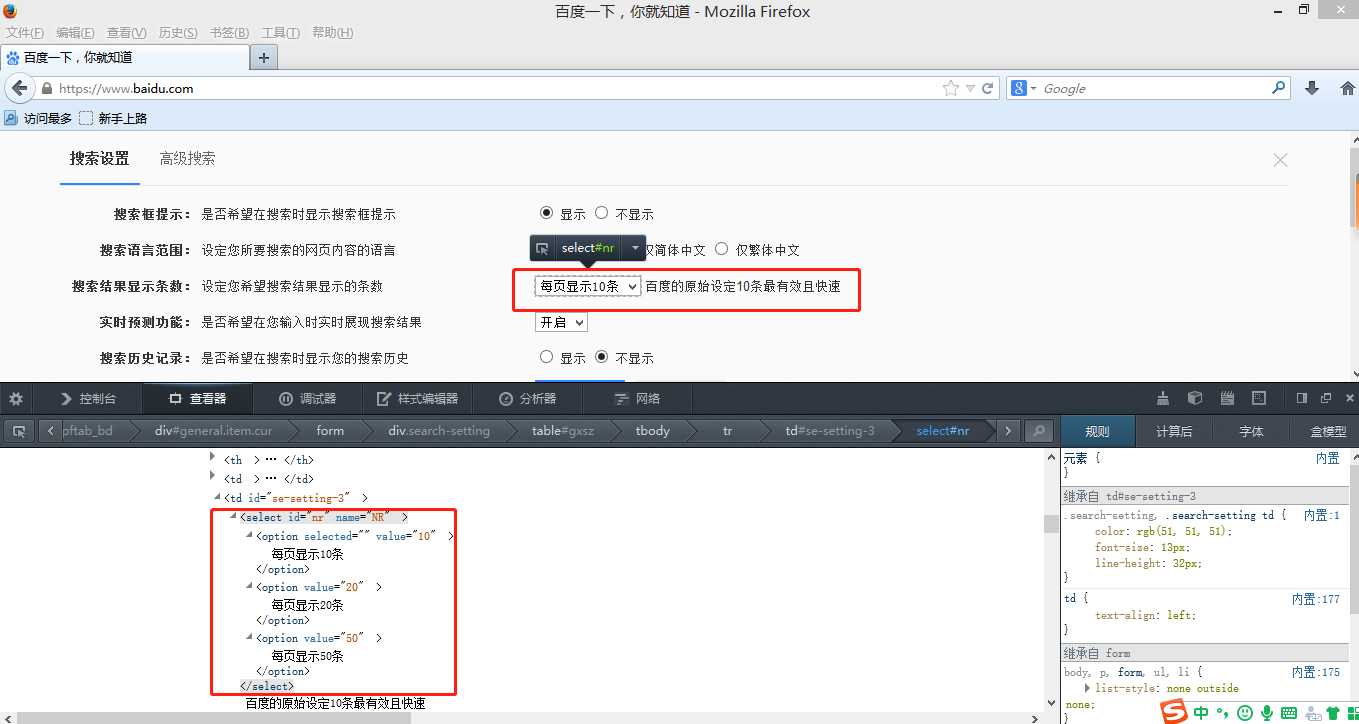The image size is (1359, 724).
Task: Open the 工具(T) menu
Action: (x=280, y=33)
